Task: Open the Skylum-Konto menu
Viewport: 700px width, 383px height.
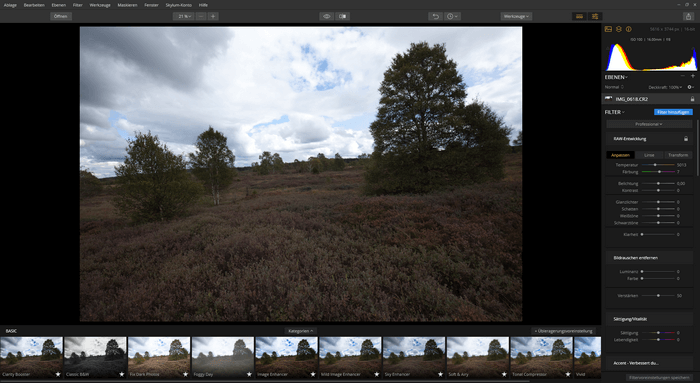Action: [179, 5]
